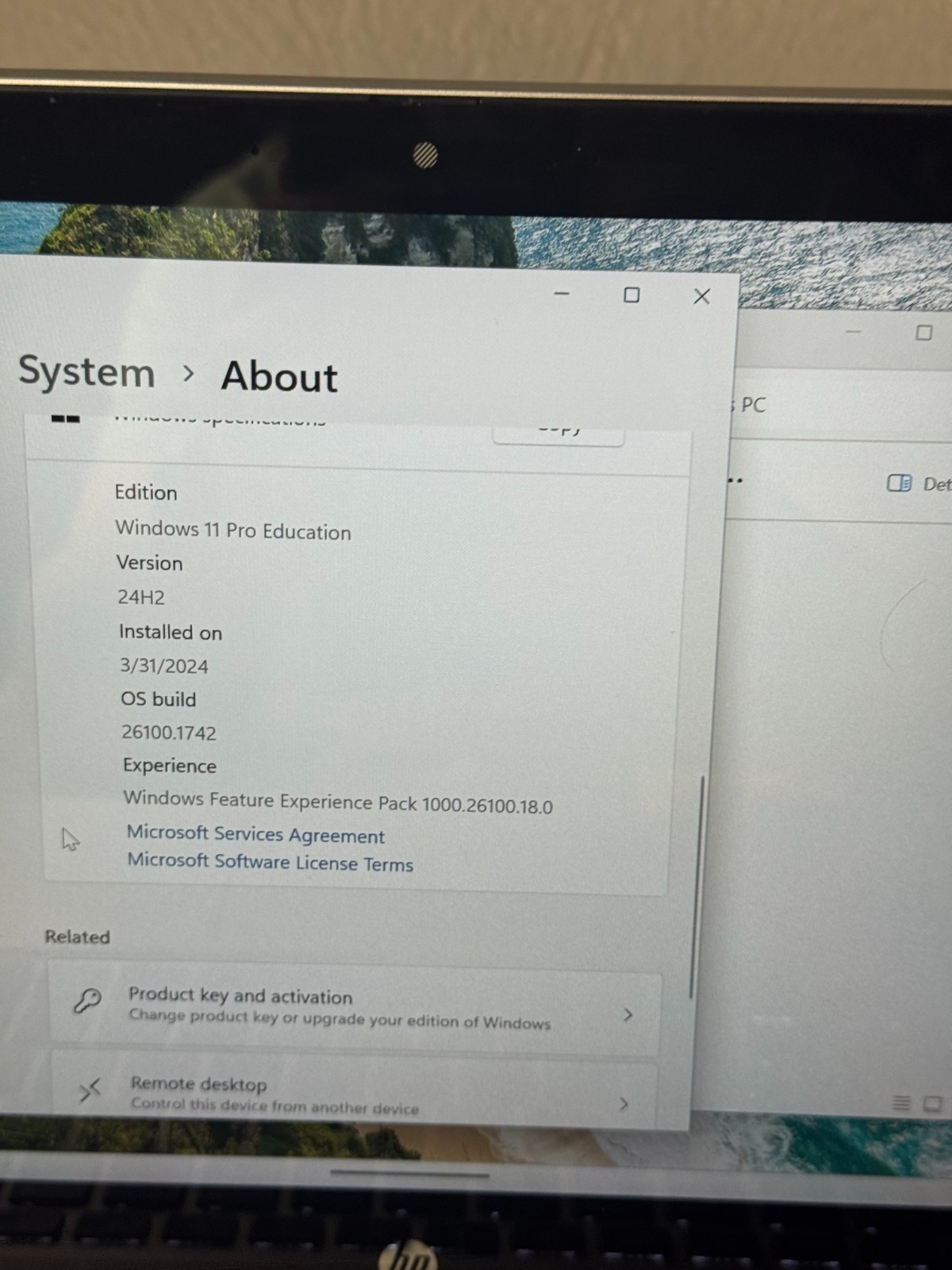Select the '26100.1742' OS build value
This screenshot has width=952, height=1270.
169,732
